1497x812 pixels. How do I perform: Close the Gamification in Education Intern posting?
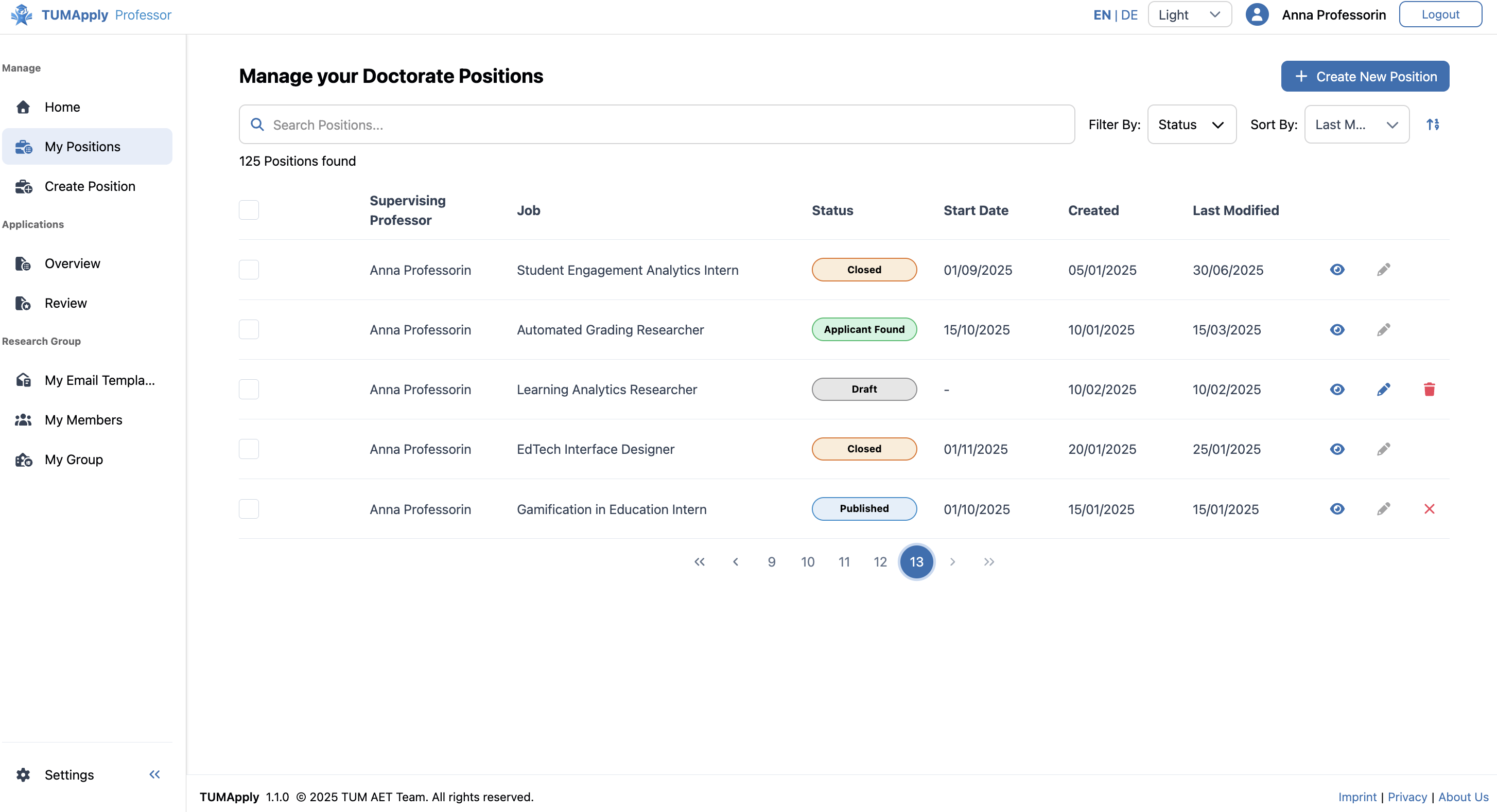1430,509
